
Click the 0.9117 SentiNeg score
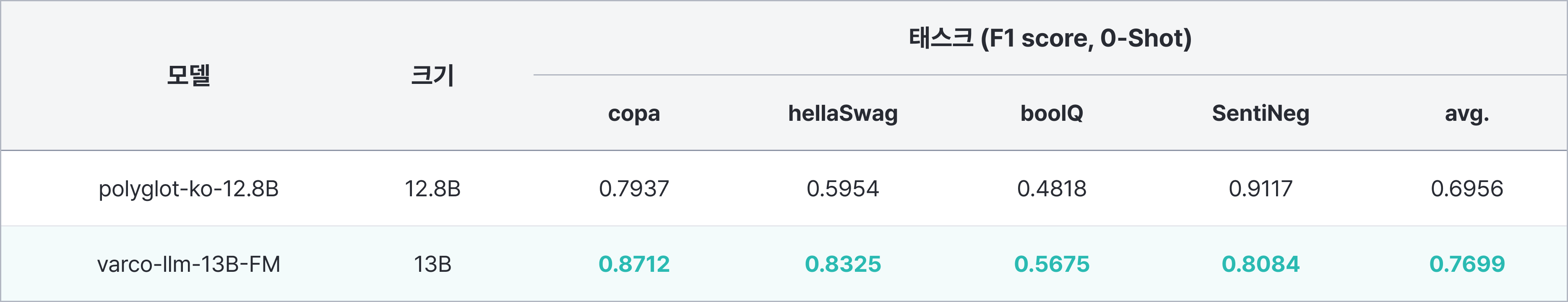(x=1260, y=189)
